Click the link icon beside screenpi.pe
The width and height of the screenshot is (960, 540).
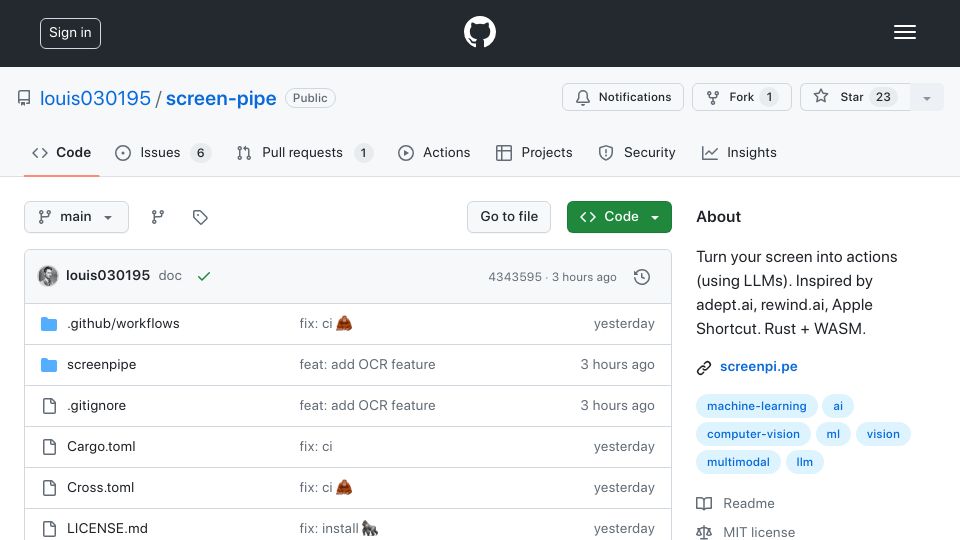[704, 367]
